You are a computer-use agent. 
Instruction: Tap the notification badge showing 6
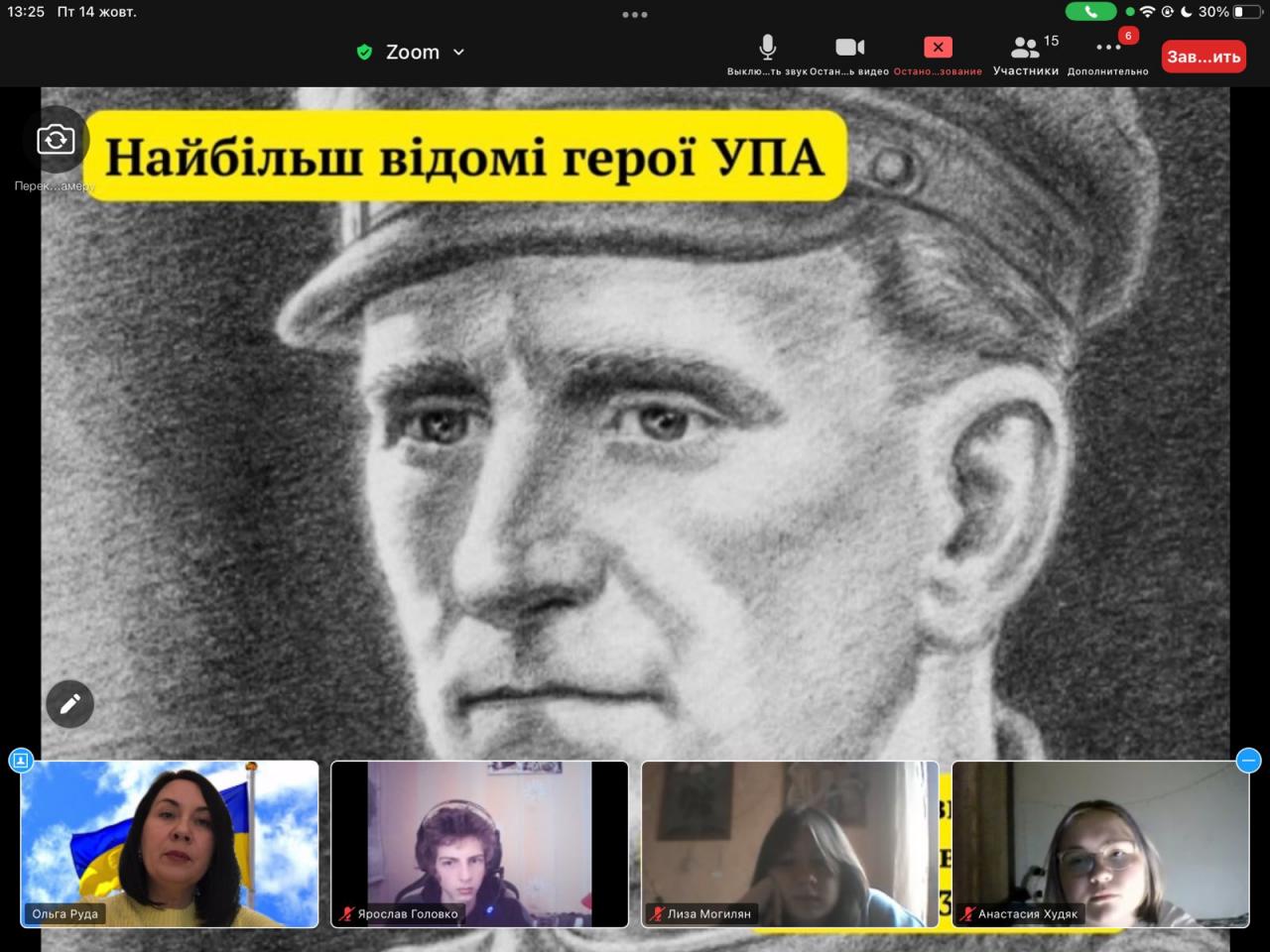click(1127, 36)
